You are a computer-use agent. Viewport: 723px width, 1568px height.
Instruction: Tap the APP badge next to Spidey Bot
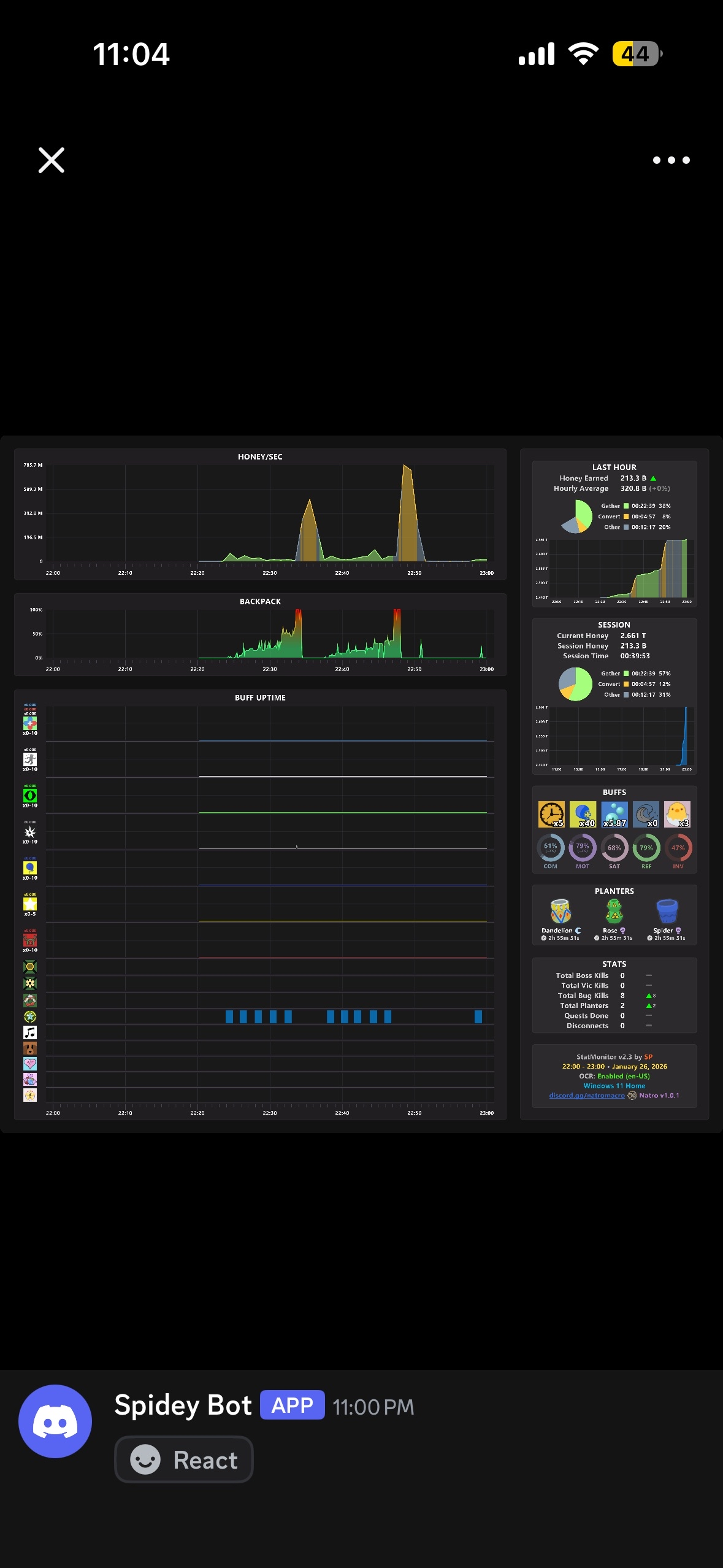(293, 1405)
